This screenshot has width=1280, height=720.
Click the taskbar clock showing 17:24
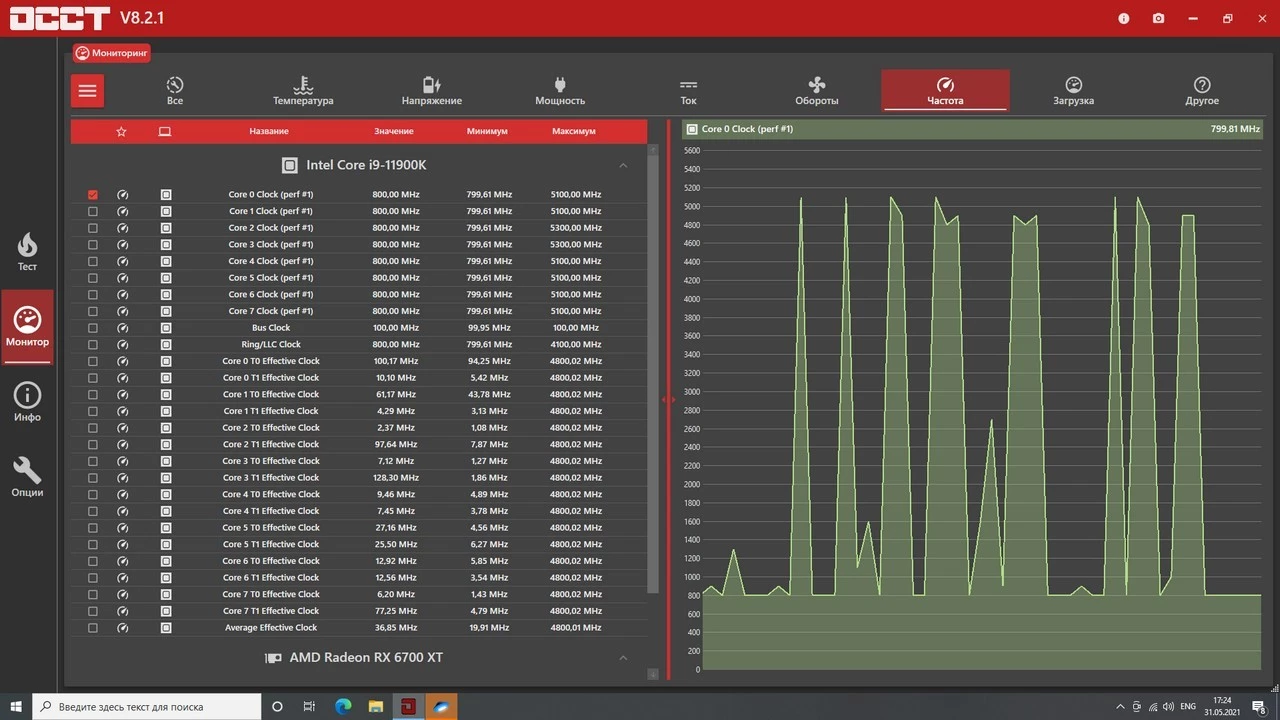1222,706
